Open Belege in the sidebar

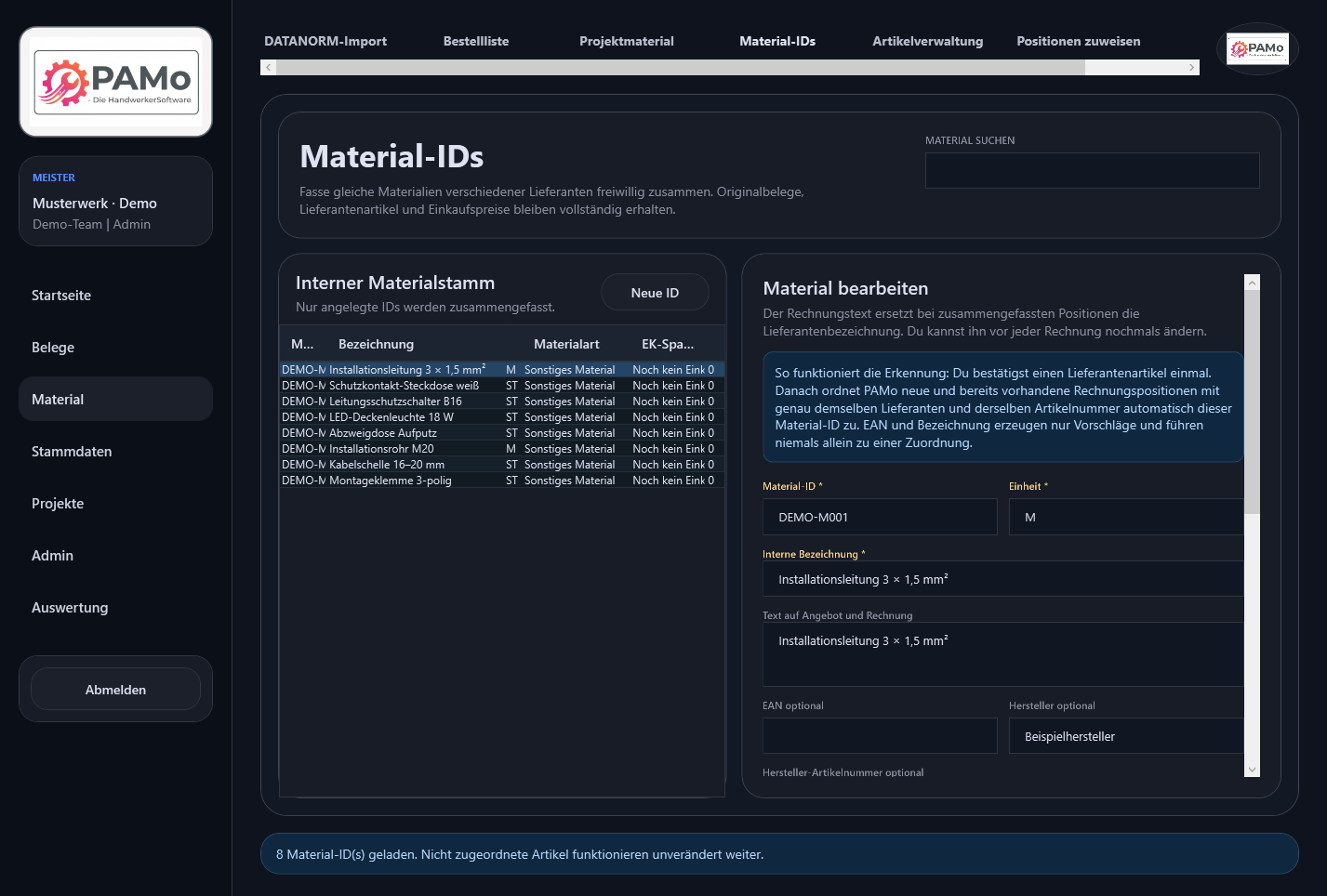115,347
